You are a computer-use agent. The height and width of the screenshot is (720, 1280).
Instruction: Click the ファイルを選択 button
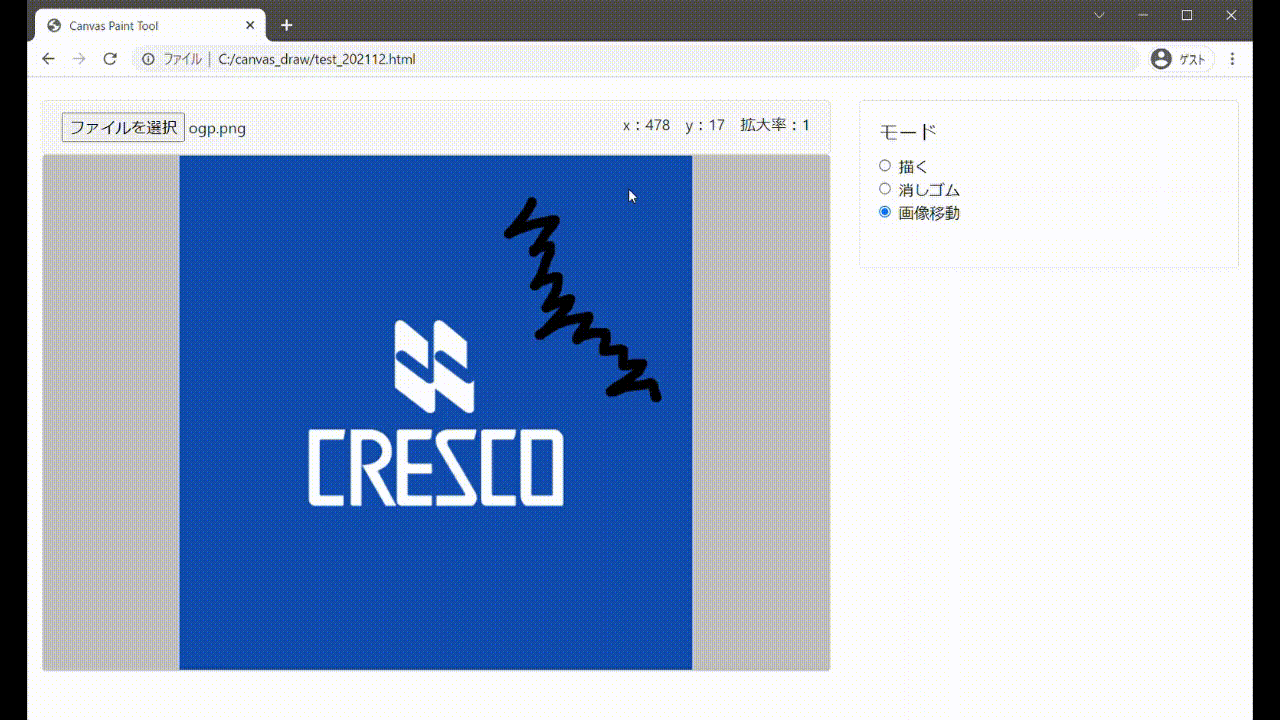click(x=123, y=127)
